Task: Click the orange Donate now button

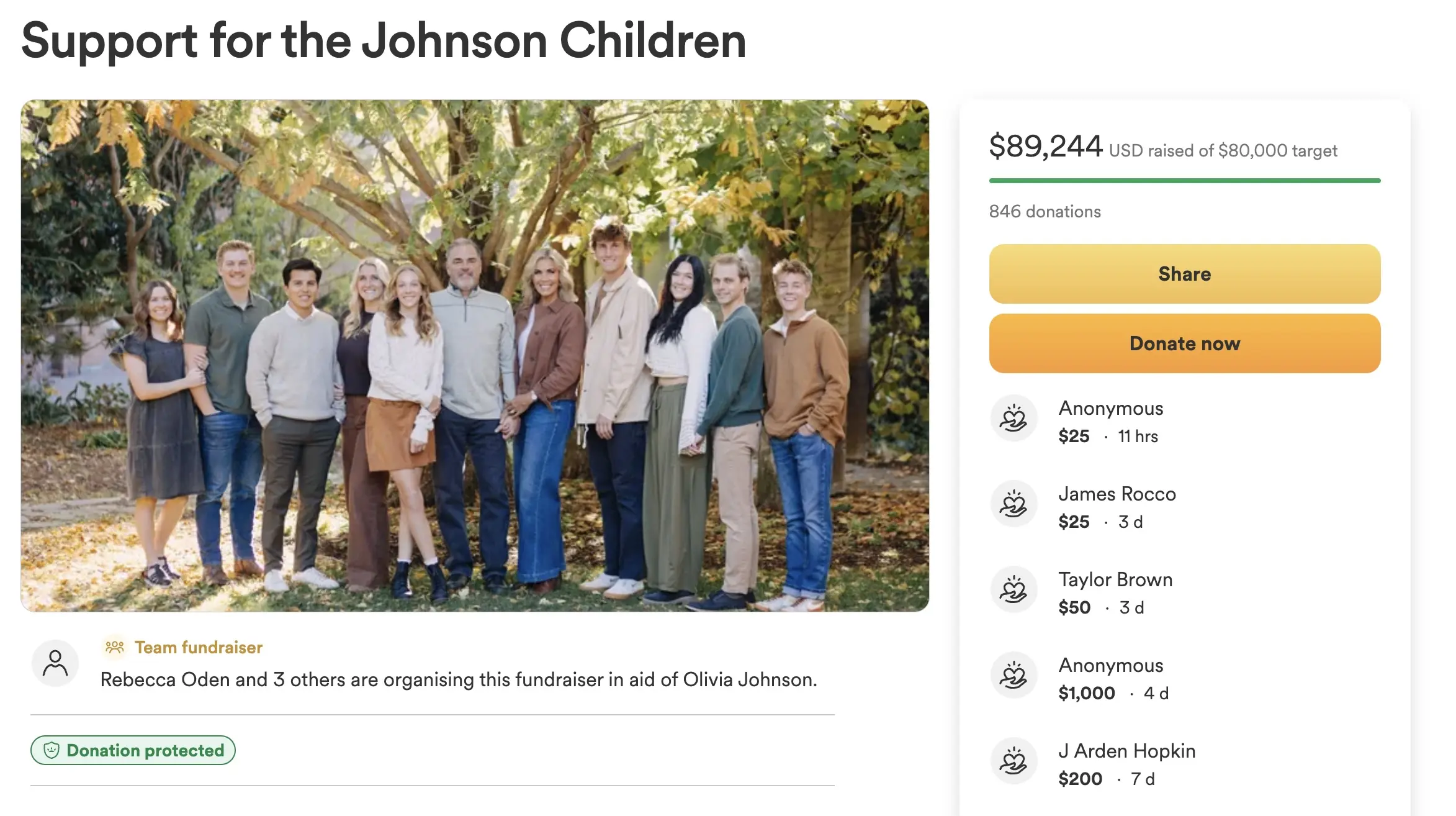Action: click(x=1184, y=343)
